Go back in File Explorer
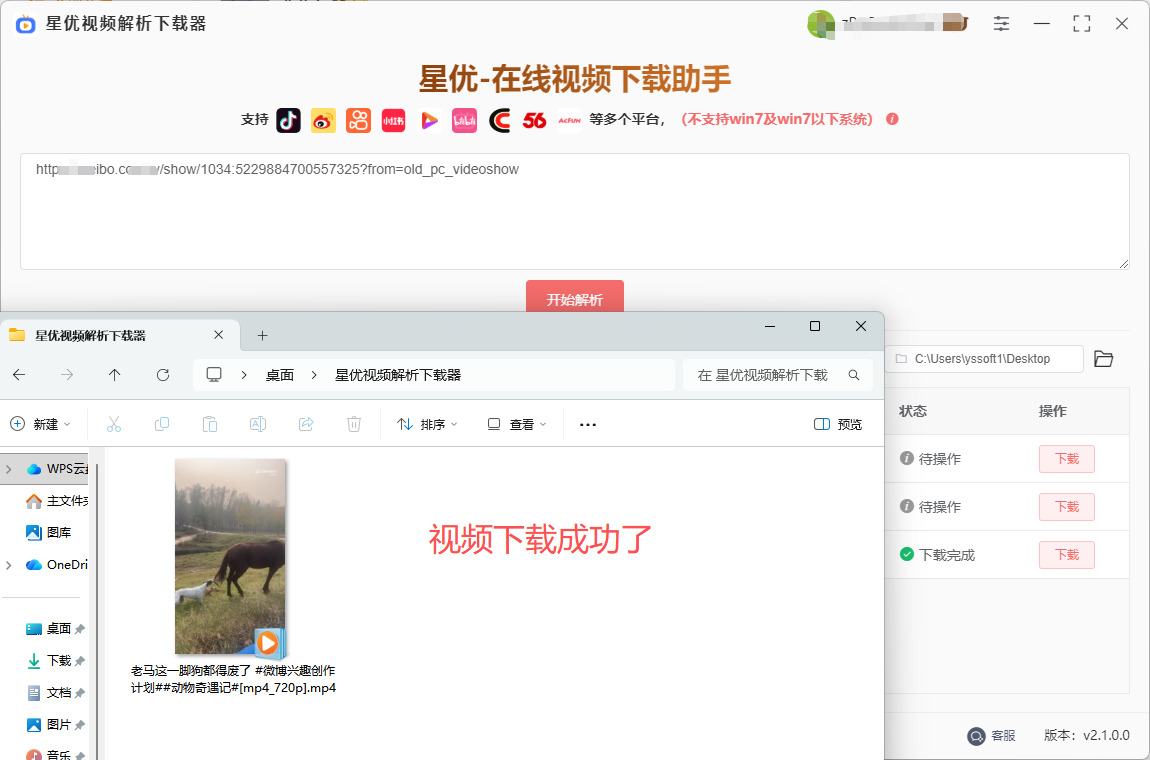The height and width of the screenshot is (760, 1150). (19, 375)
